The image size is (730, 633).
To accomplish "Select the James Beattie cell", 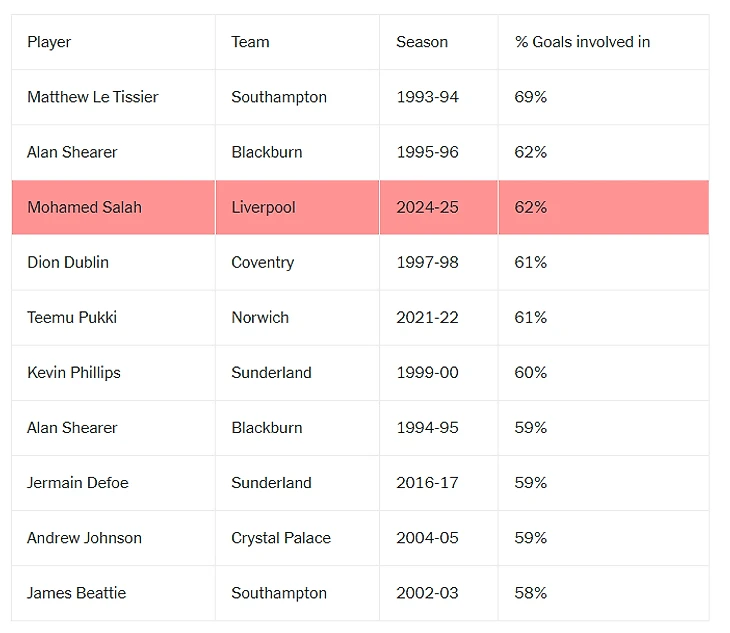I will pos(76,592).
